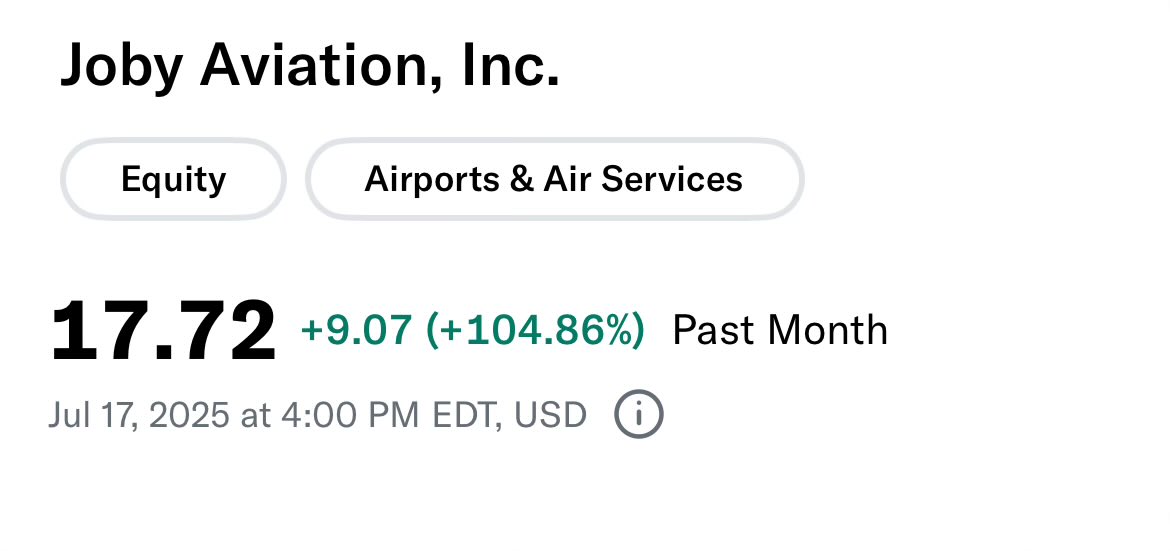
Task: Select the Past Month period label
Action: click(x=780, y=330)
